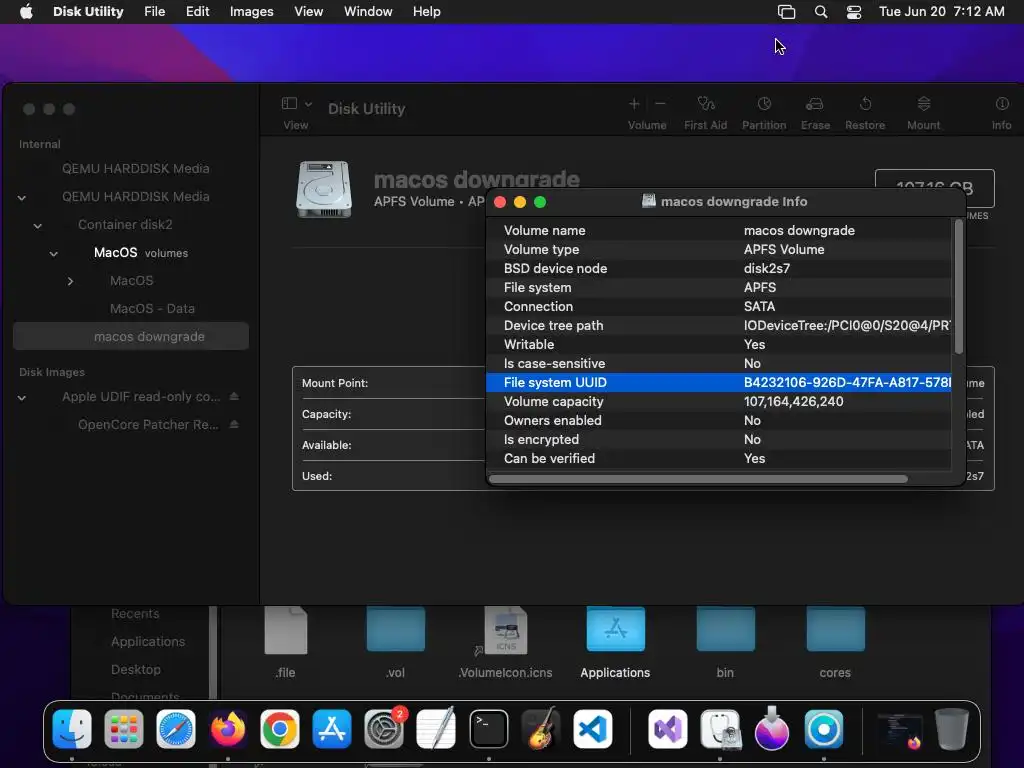Screen dimensions: 1024x768
Task: Open the App Store from the Dock
Action: click(x=332, y=729)
